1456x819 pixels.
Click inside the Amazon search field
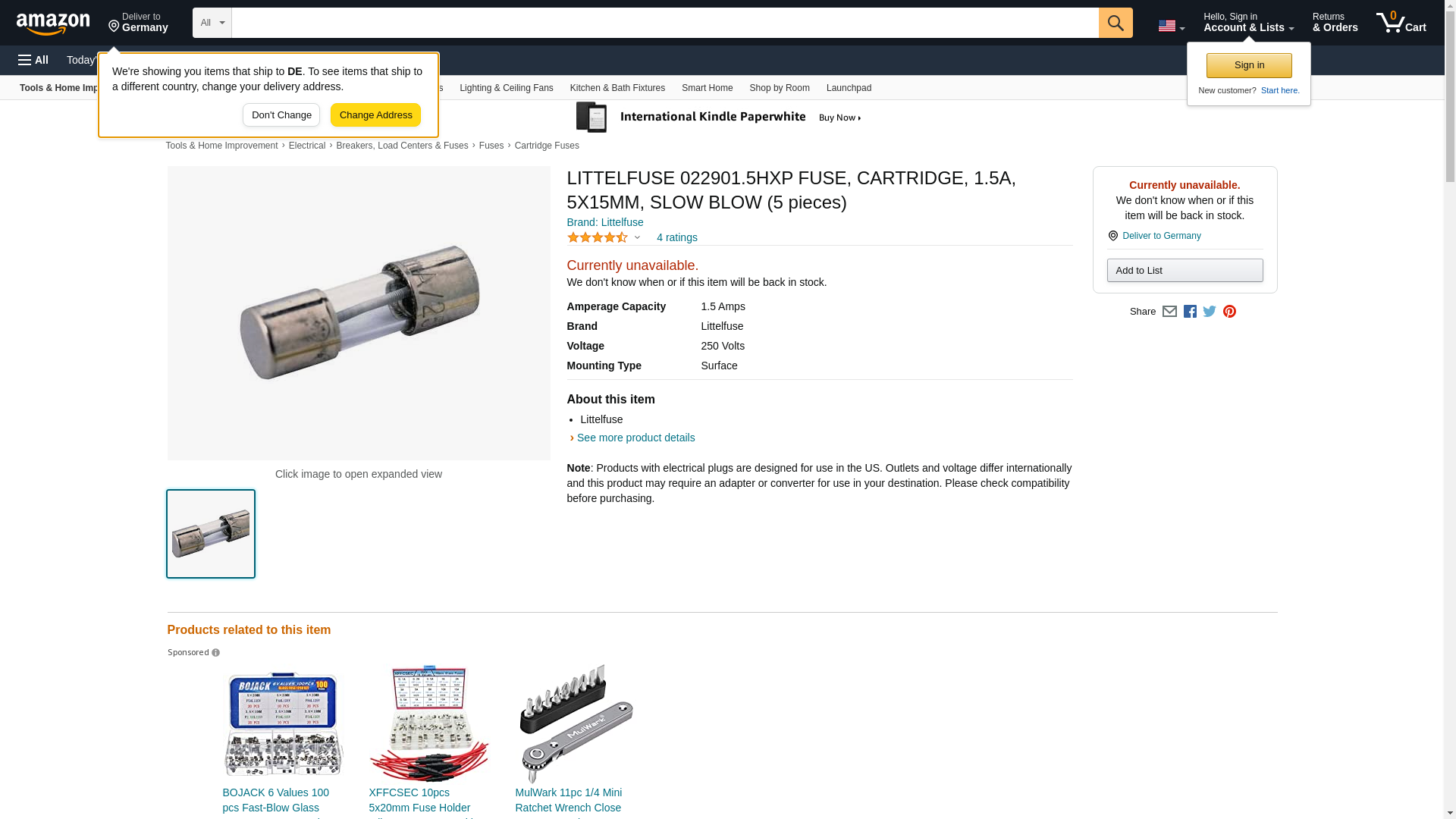click(x=665, y=23)
